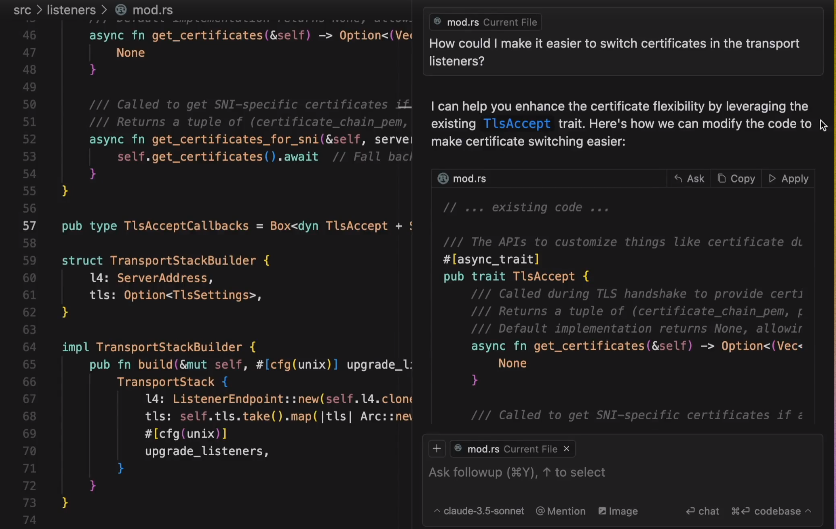The width and height of the screenshot is (836, 529).
Task: Open the claude-3.5-sonnet model selector
Action: pos(478,511)
